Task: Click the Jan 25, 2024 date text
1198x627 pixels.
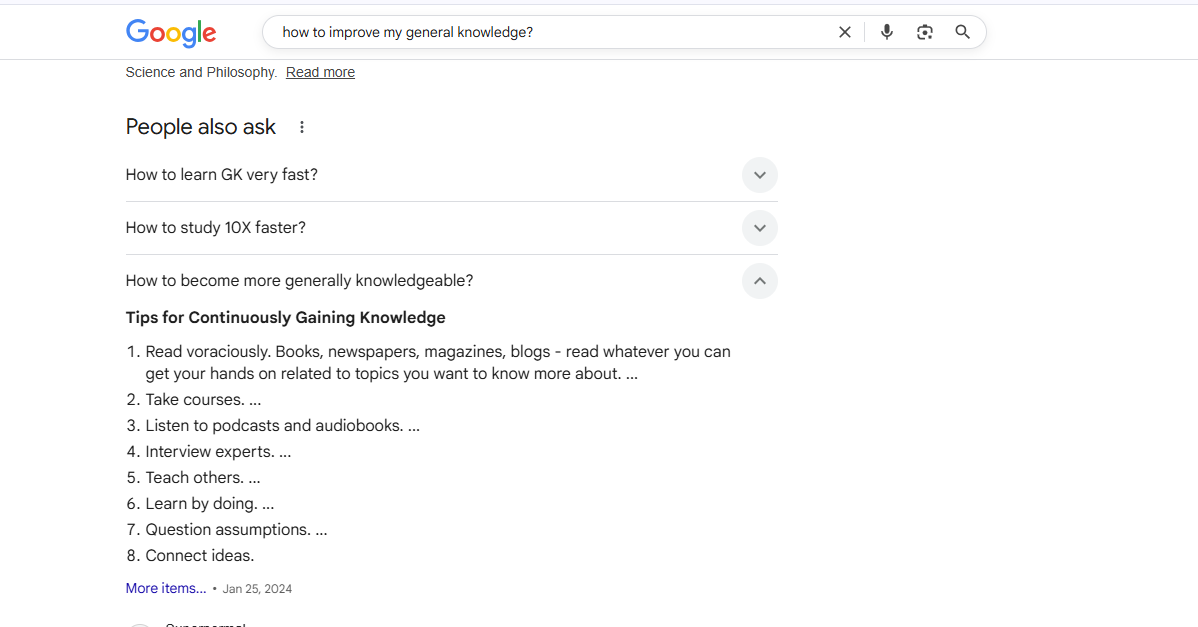Action: click(x=257, y=588)
